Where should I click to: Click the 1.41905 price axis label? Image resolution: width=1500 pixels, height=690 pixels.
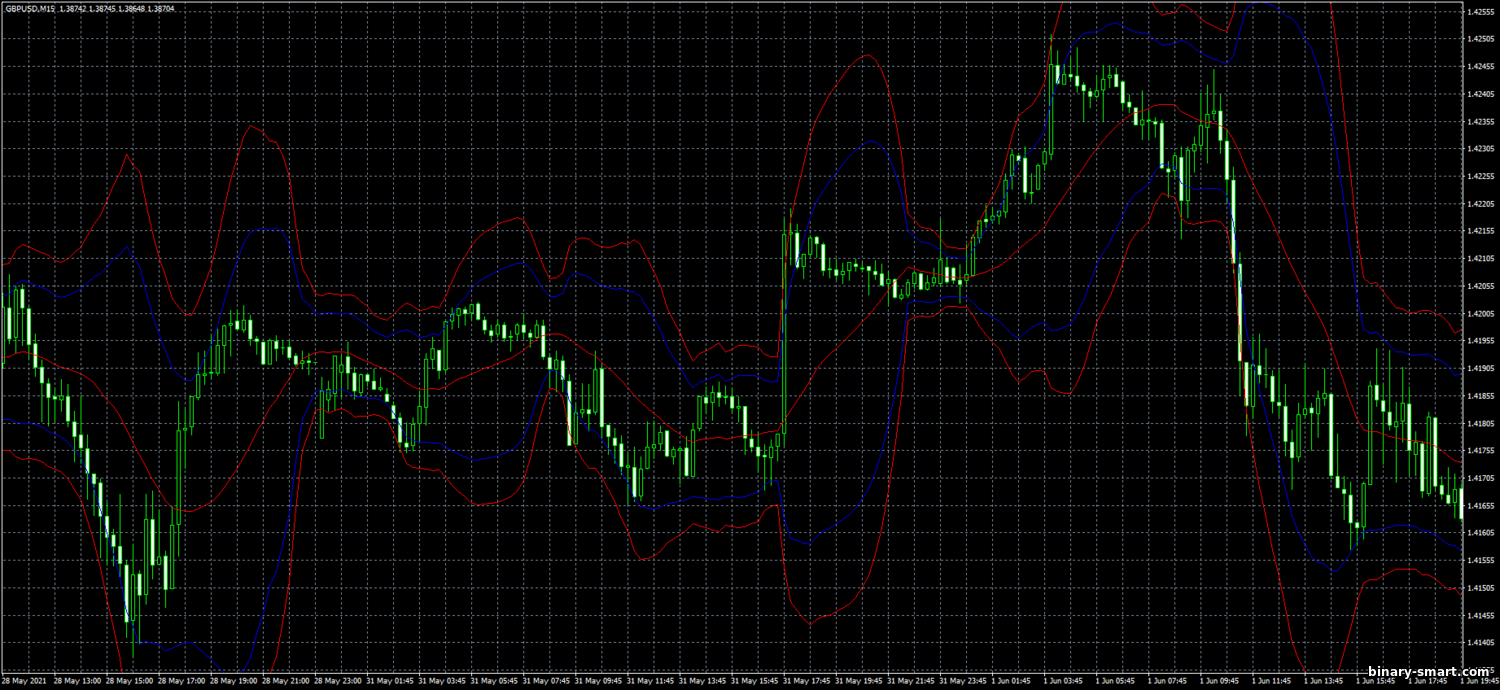(1480, 368)
